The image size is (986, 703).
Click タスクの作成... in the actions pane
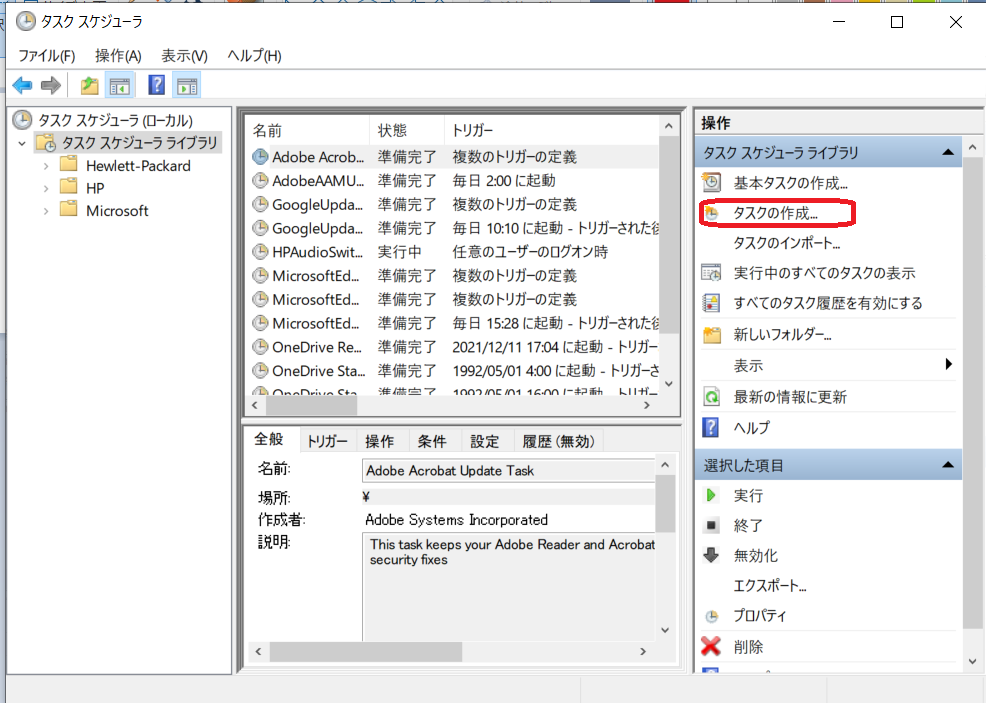pos(775,213)
